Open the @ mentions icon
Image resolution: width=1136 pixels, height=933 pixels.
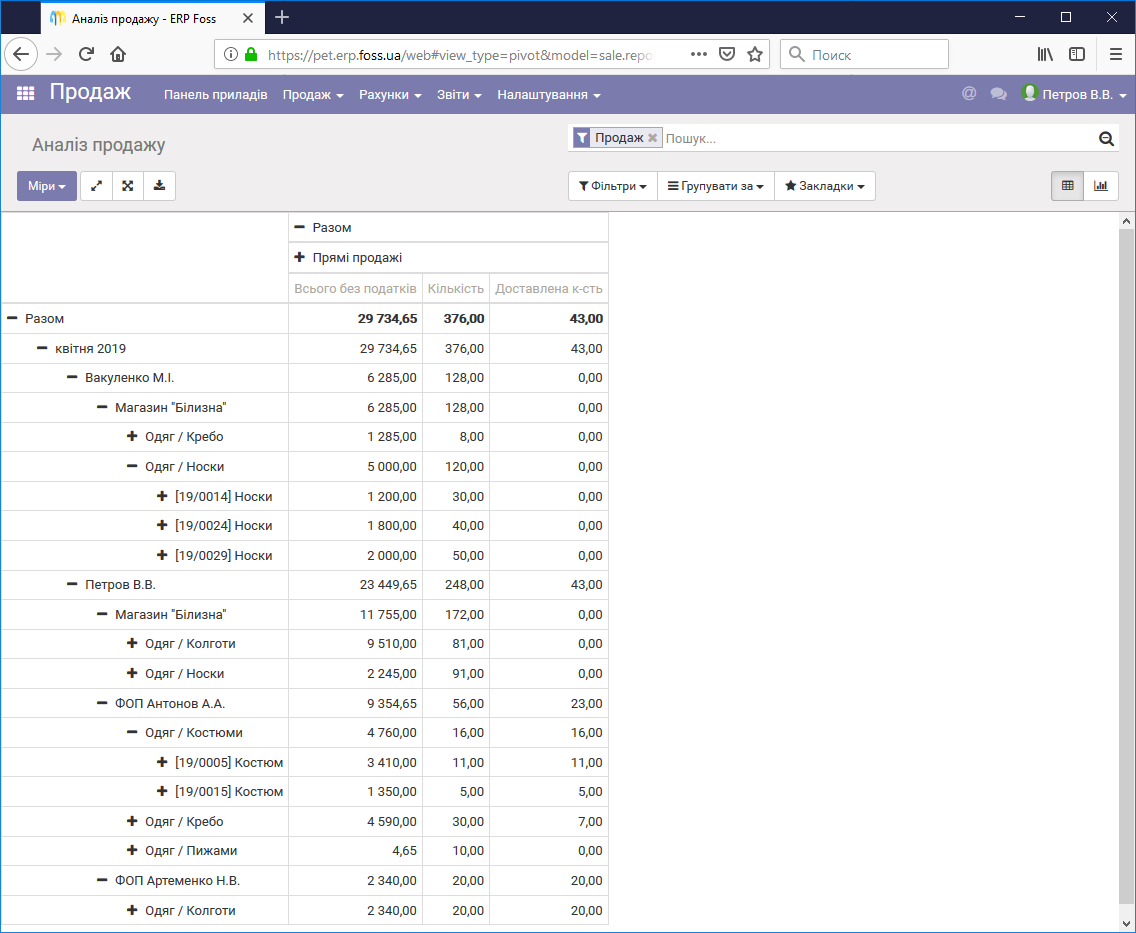[969, 93]
